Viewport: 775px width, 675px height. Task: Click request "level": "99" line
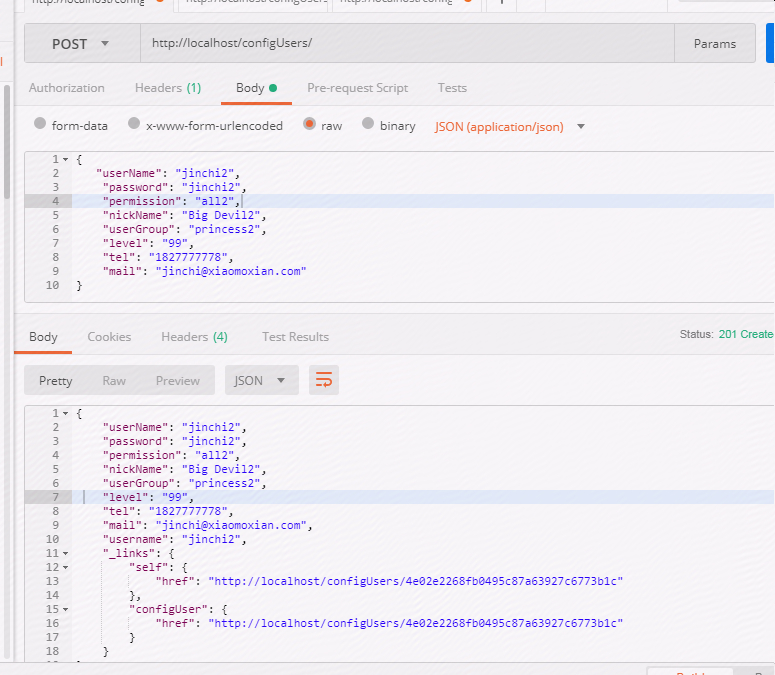pos(148,243)
